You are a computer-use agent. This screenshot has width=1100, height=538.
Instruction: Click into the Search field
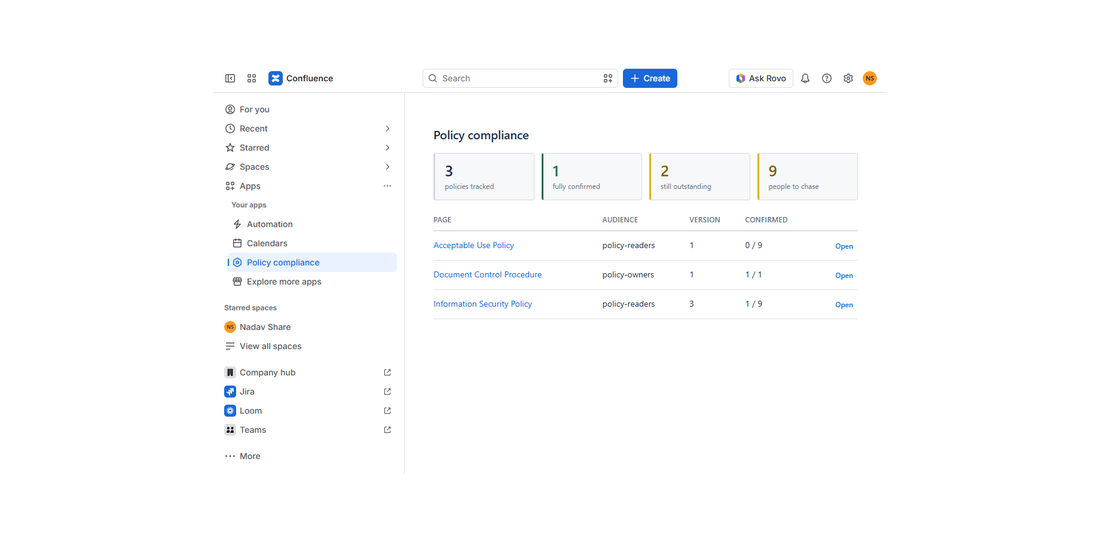point(520,79)
